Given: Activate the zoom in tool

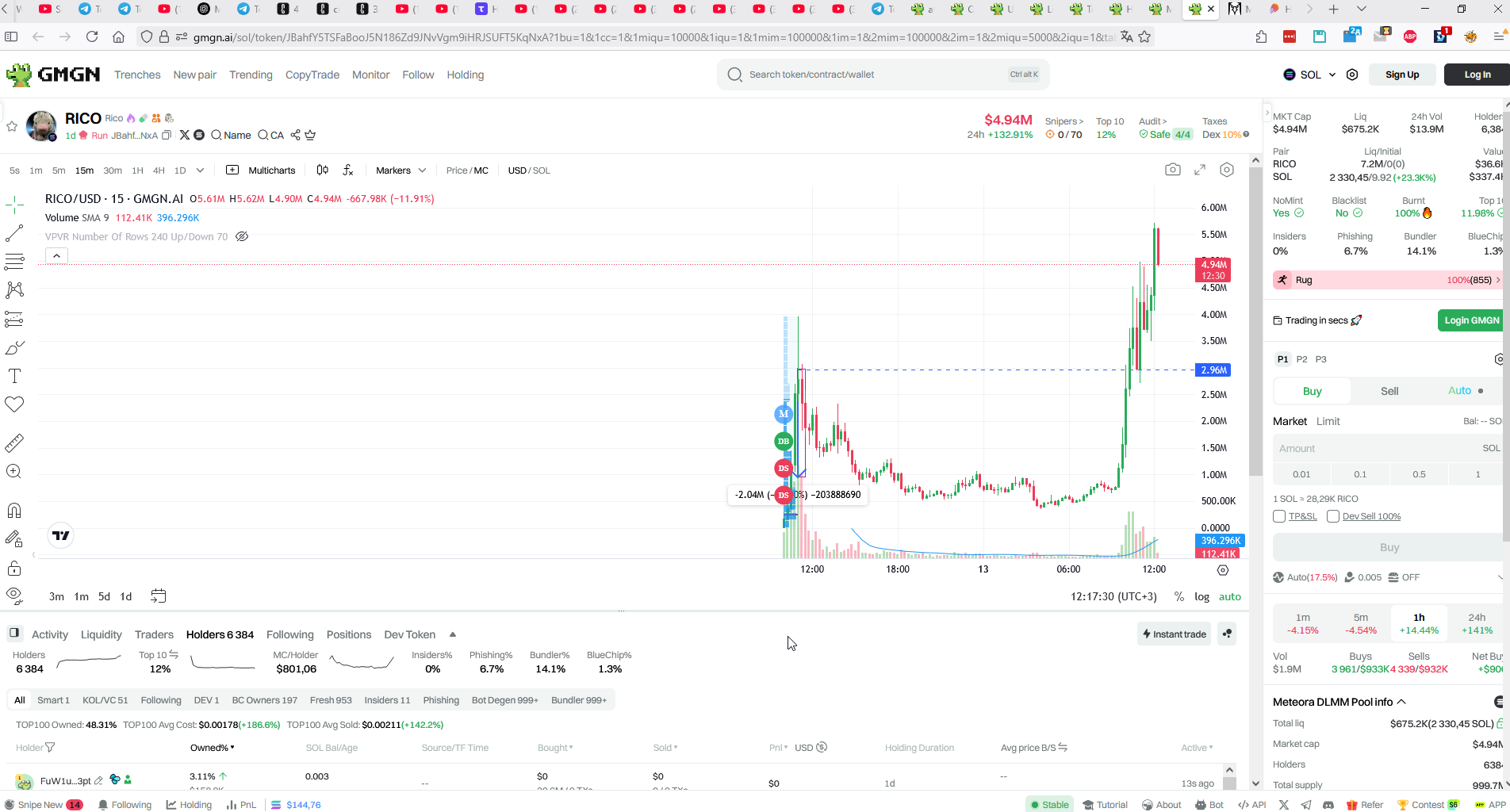Looking at the screenshot, I should (x=14, y=472).
